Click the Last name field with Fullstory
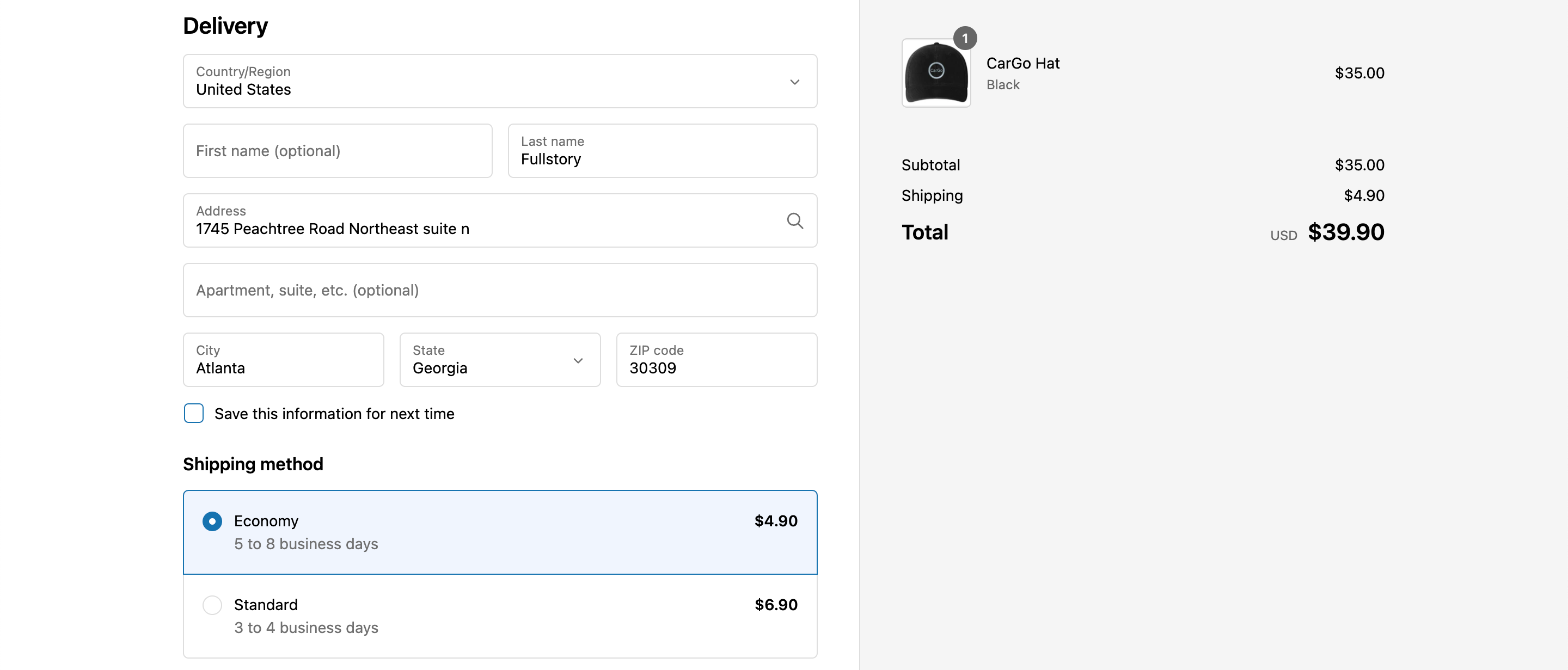The height and width of the screenshot is (670, 1568). pyautogui.click(x=661, y=151)
